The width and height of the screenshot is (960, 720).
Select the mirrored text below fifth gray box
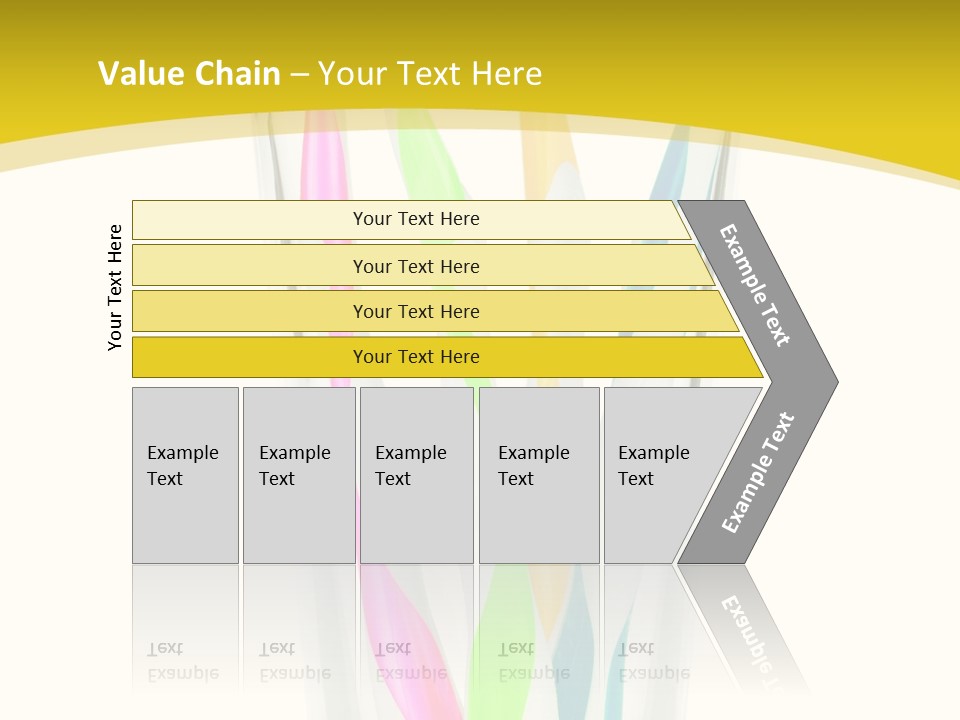click(654, 662)
